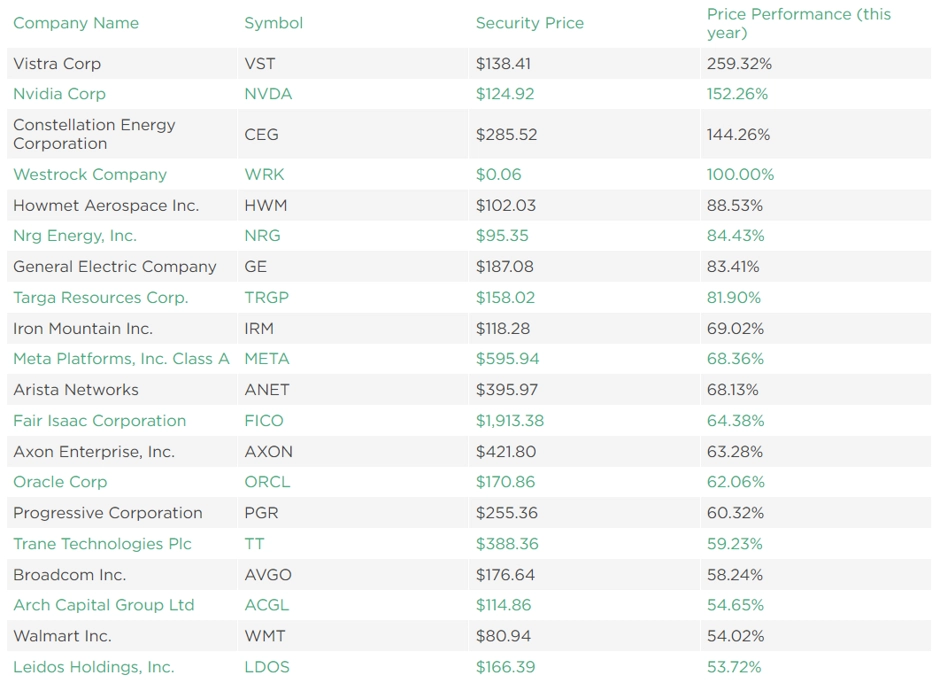This screenshot has height=683, width=940.
Task: Open Meta Platforms, Inc. Class A
Action: (x=121, y=359)
